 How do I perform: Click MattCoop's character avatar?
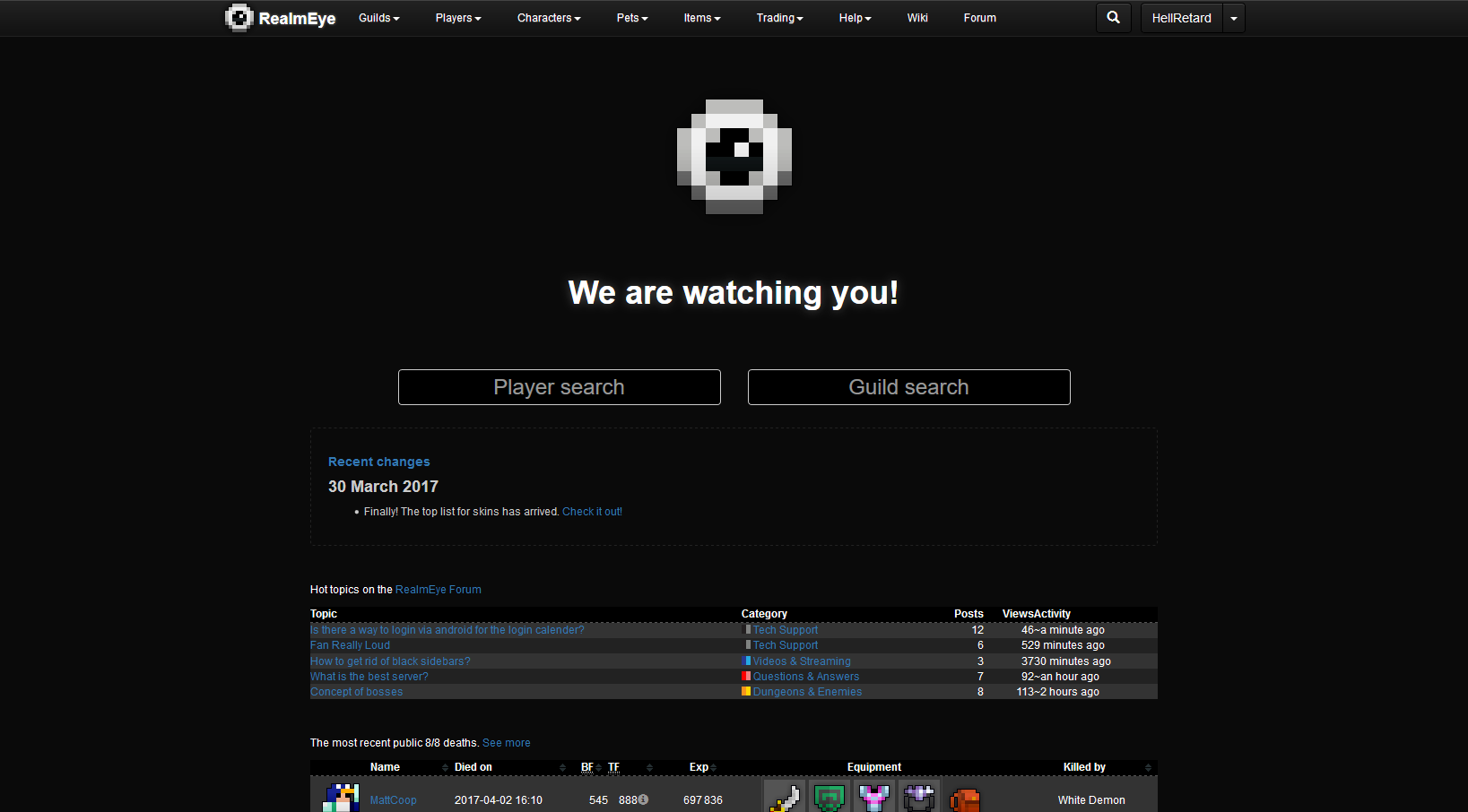coord(341,798)
